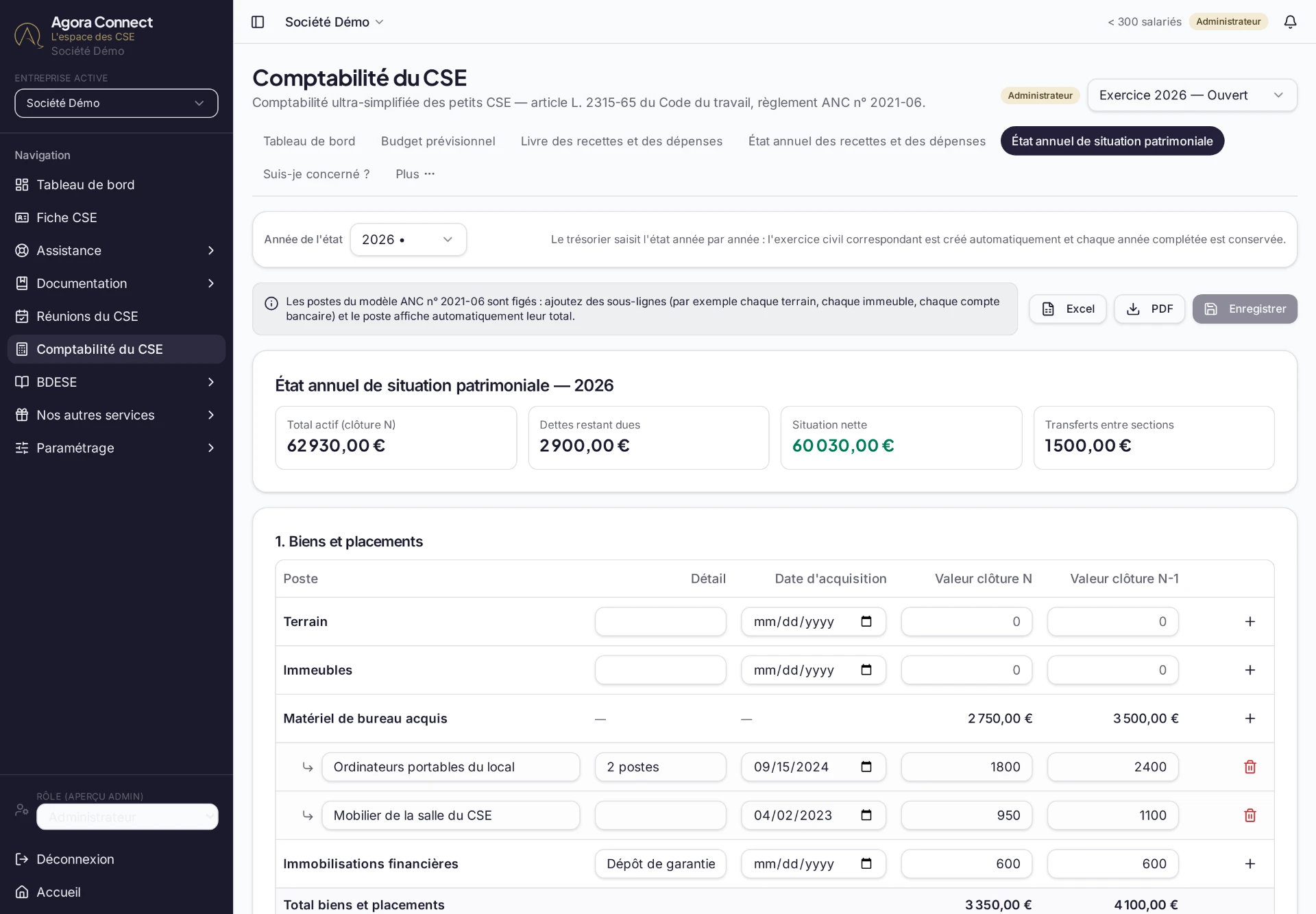Click the Immeubles Valeur clôture N field

pos(966,670)
